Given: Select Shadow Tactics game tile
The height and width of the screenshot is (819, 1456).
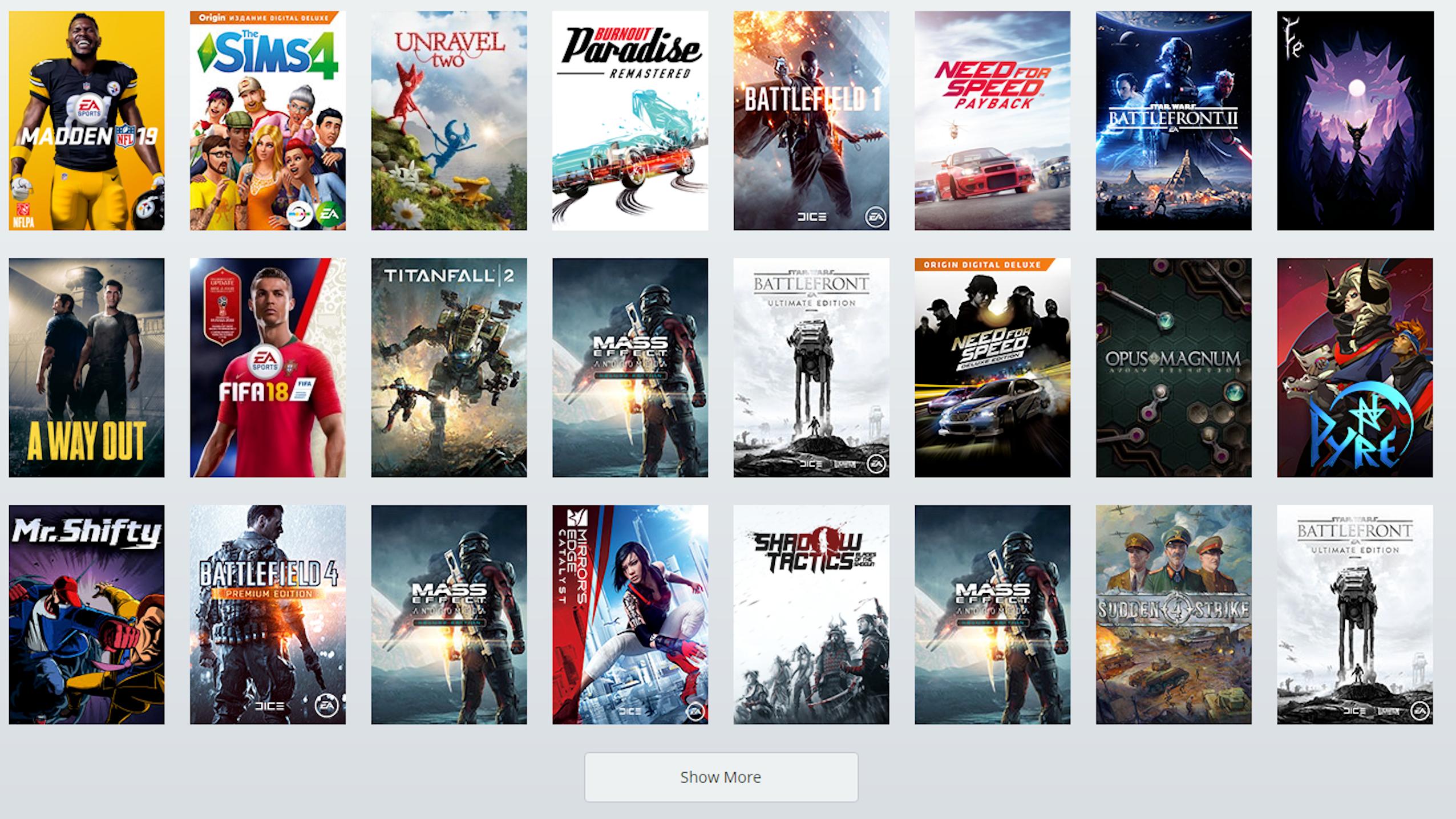Looking at the screenshot, I should (810, 615).
